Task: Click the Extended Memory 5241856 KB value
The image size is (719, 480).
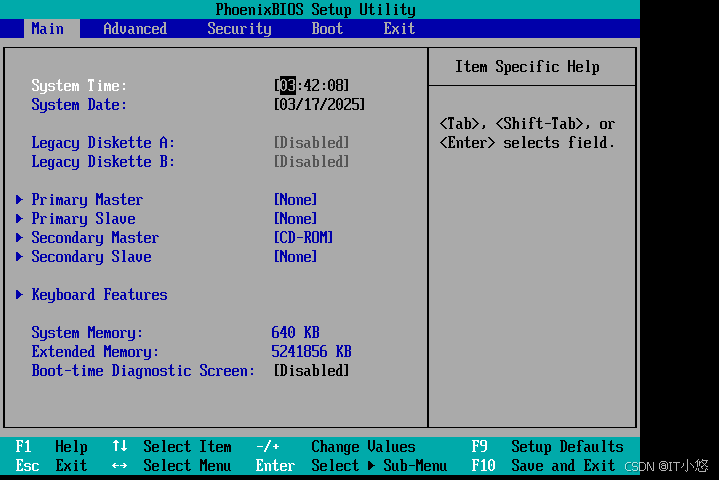Action: [311, 352]
